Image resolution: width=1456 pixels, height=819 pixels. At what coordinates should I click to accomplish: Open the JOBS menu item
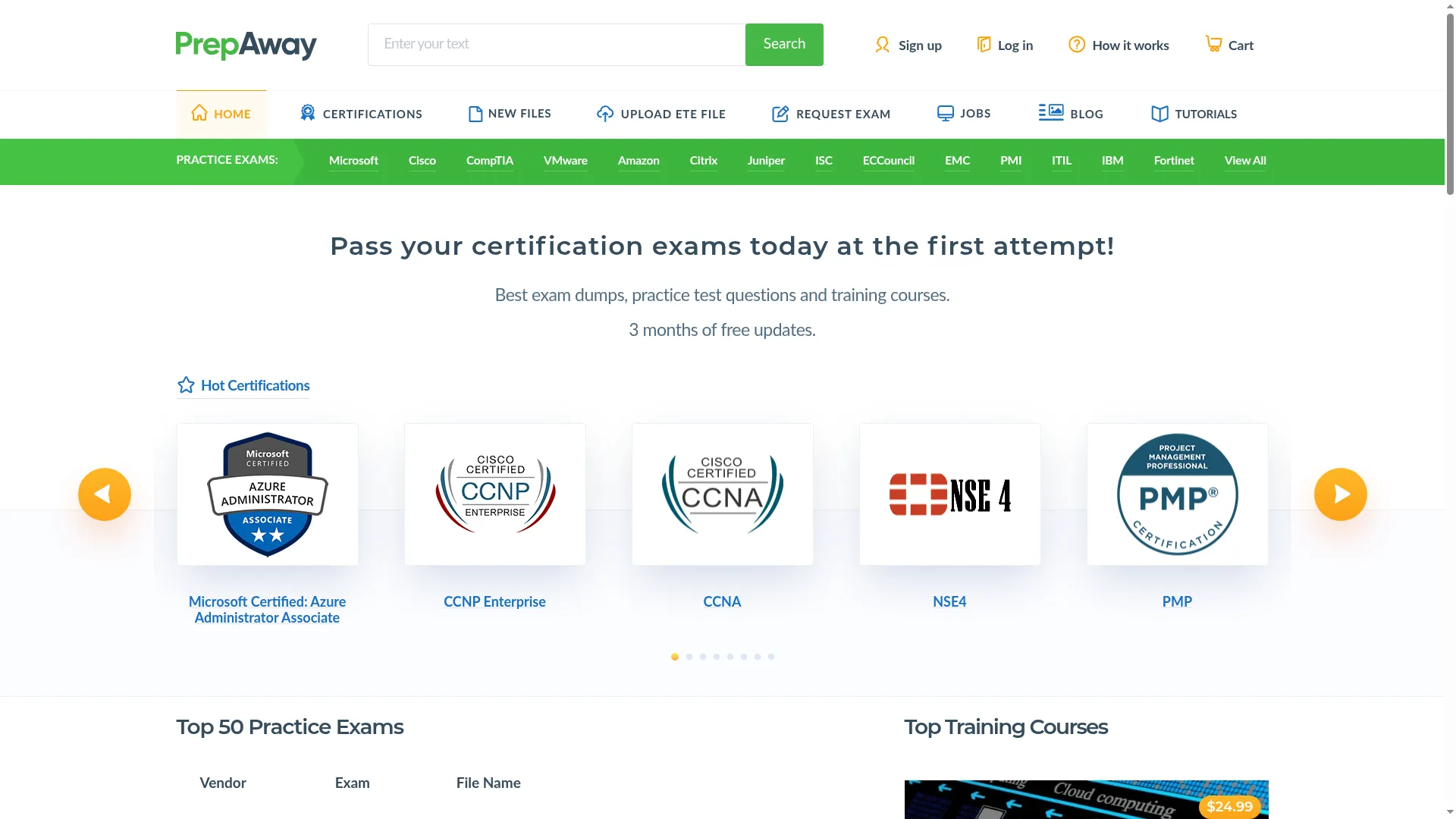[964, 114]
